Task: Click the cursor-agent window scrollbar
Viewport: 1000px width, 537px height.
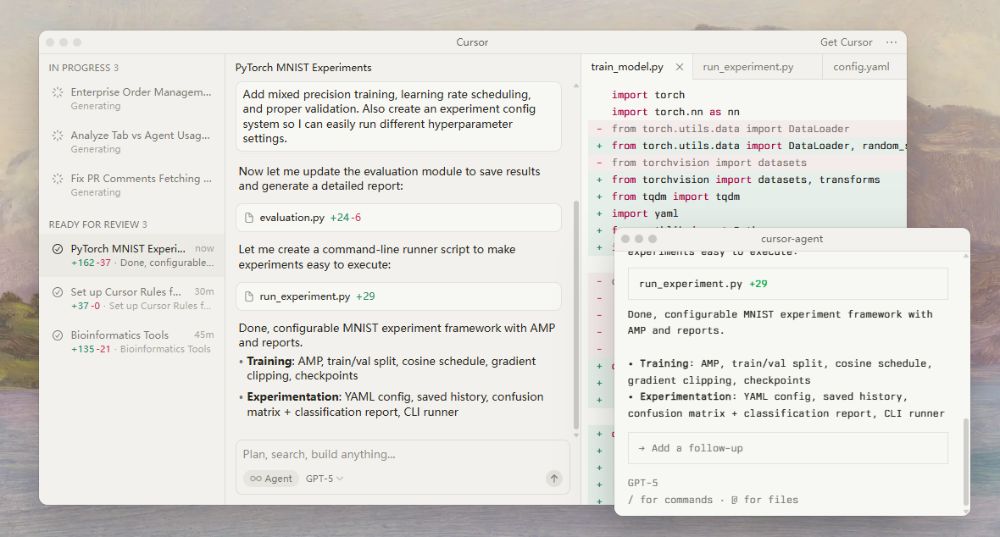Action: click(x=965, y=460)
